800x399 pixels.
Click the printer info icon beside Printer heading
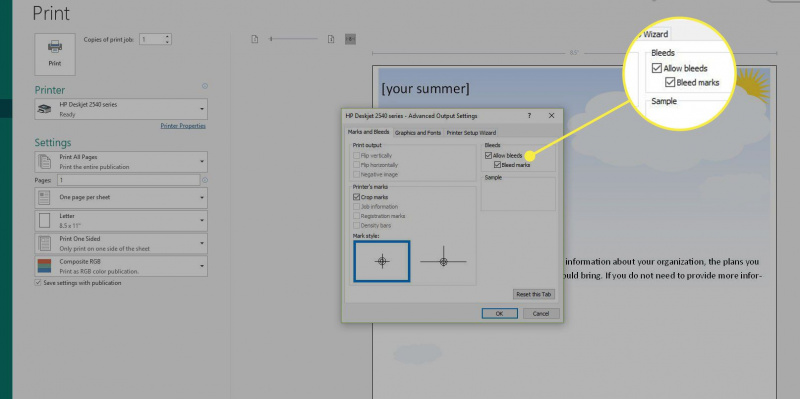(x=205, y=86)
